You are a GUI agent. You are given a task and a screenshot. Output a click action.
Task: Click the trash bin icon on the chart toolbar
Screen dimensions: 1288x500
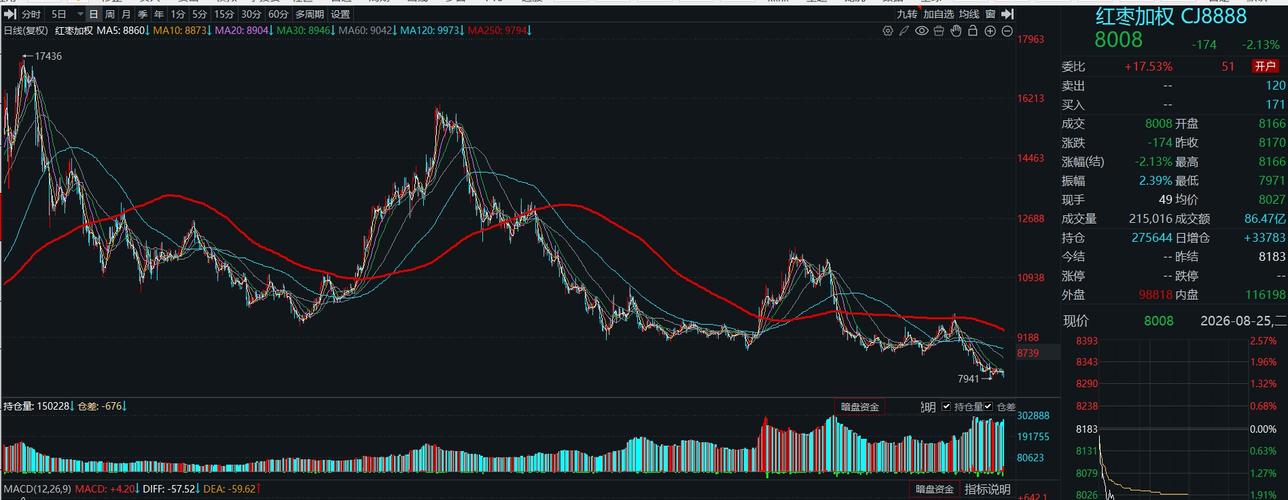(939, 31)
